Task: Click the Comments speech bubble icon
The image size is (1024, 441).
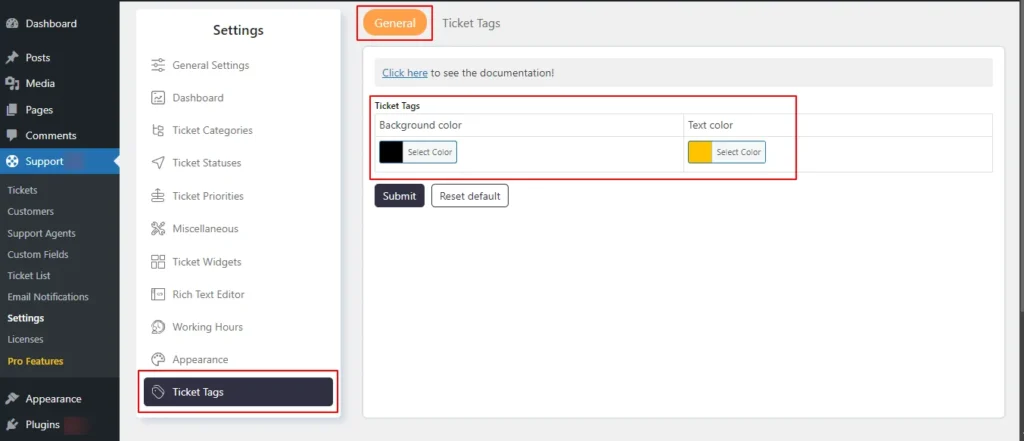Action: tap(12, 135)
